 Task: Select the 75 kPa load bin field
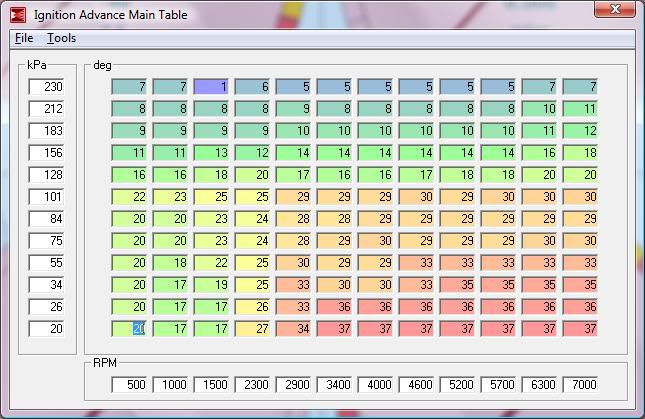[x=46, y=241]
